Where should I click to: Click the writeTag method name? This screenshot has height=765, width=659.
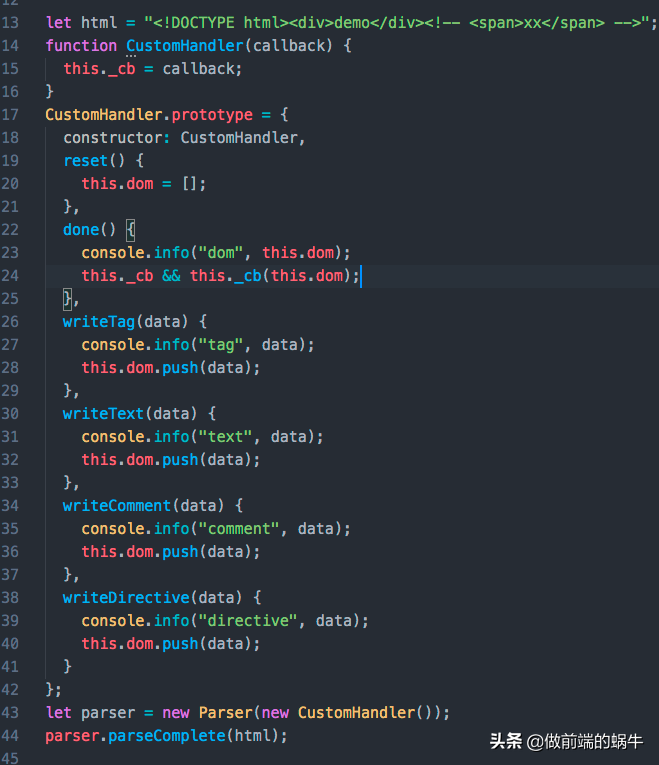click(99, 322)
